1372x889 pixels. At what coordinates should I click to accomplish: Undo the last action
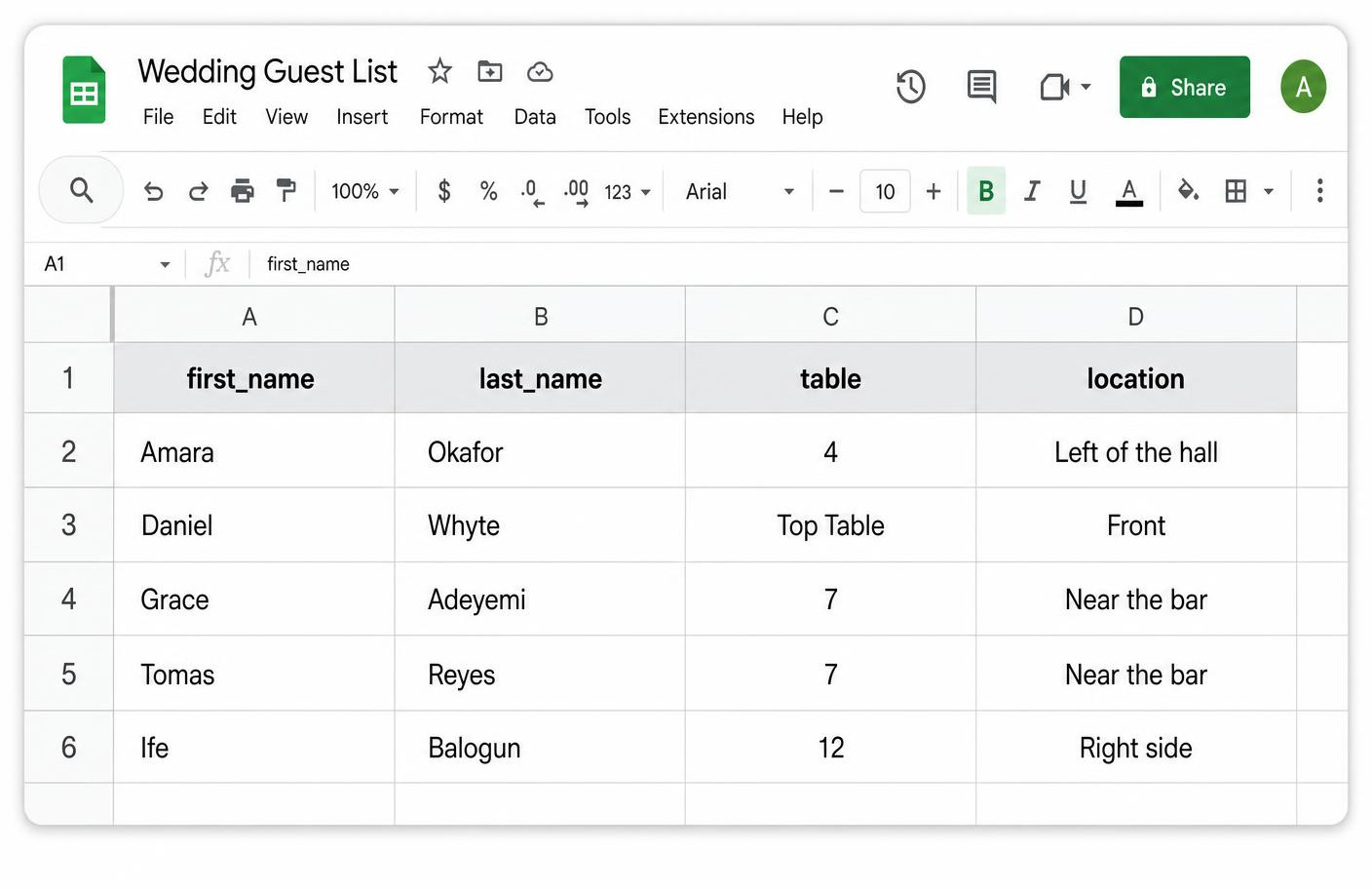point(153,191)
